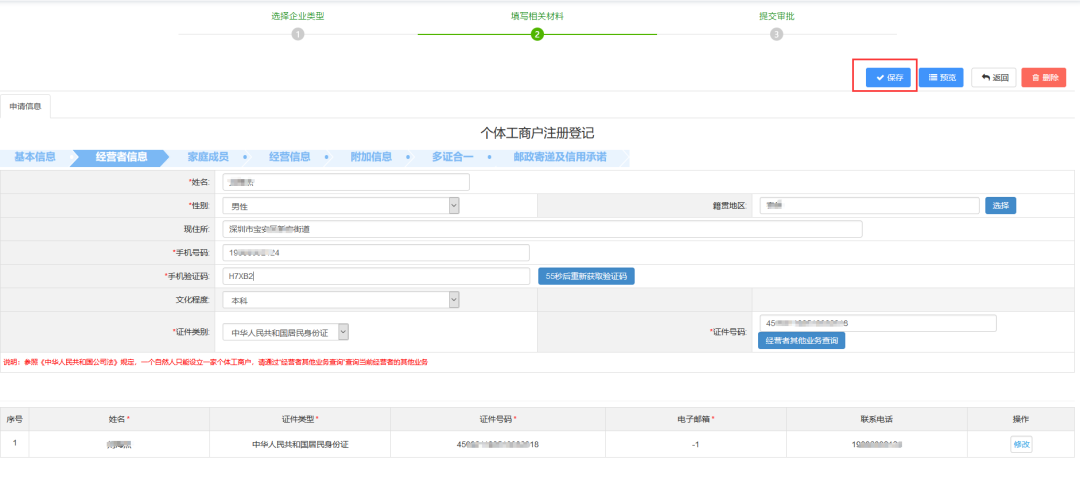This screenshot has width=1080, height=492.
Task: Click the 保存 save button
Action: coord(889,78)
